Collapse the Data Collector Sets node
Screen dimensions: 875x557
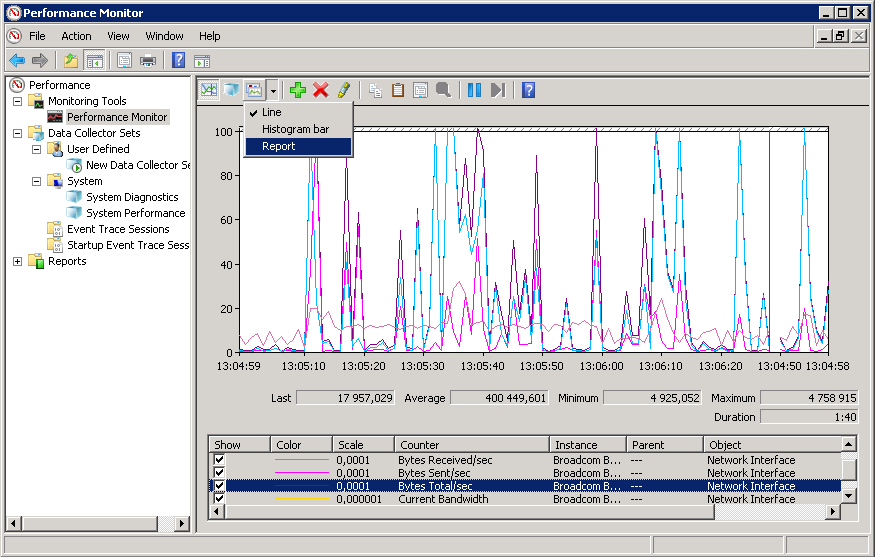pos(18,133)
